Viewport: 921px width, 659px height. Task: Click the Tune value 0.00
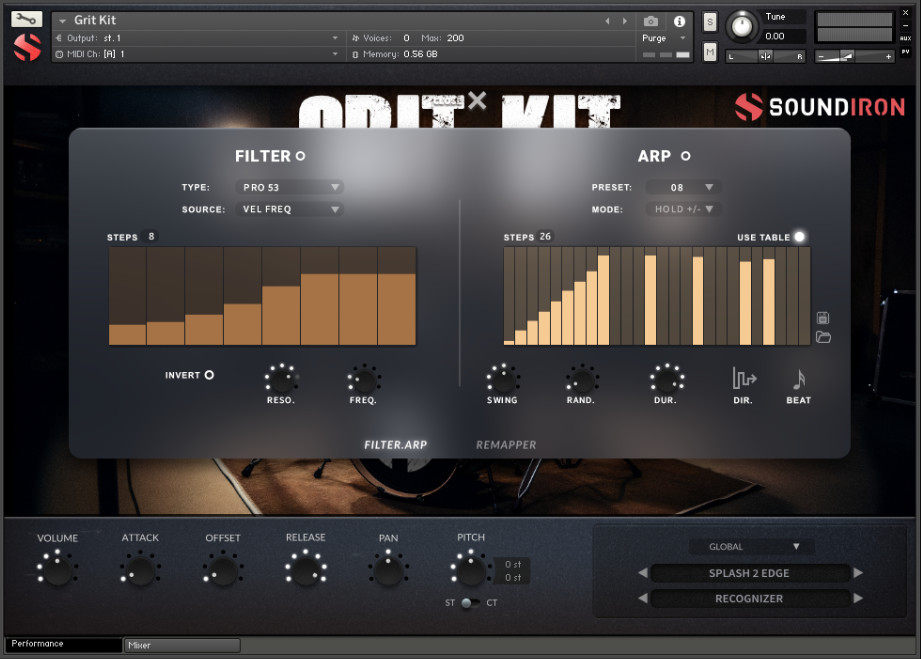click(x=775, y=36)
